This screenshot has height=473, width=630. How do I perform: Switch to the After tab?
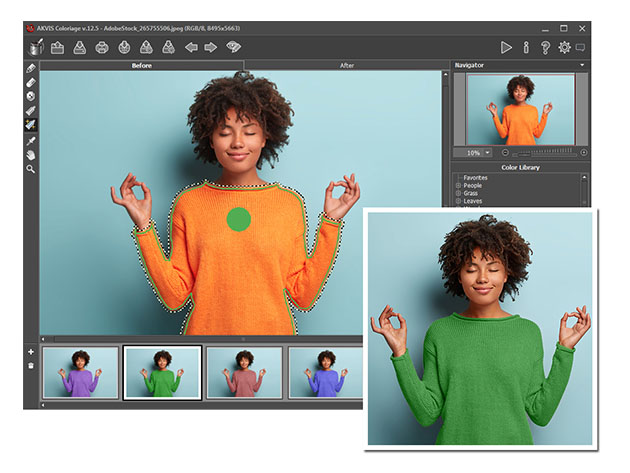(346, 65)
